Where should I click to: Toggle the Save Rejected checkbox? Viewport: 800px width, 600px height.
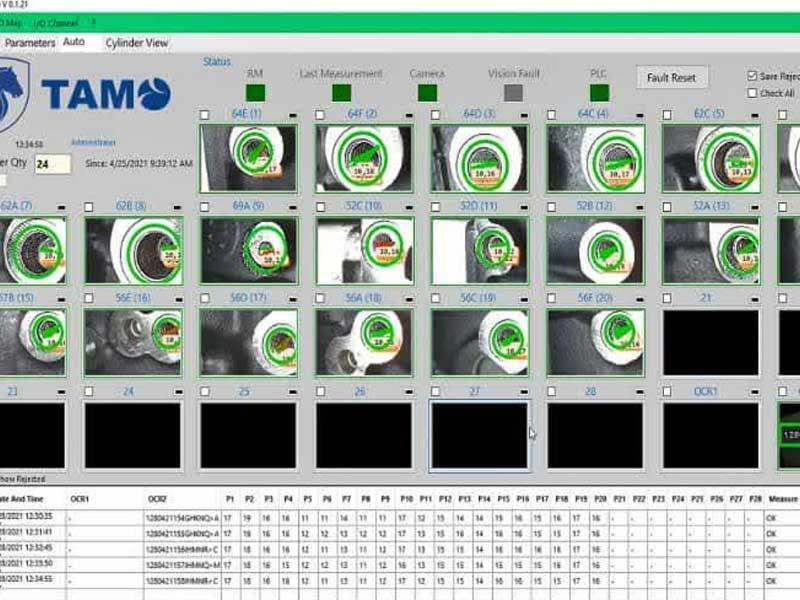click(752, 76)
